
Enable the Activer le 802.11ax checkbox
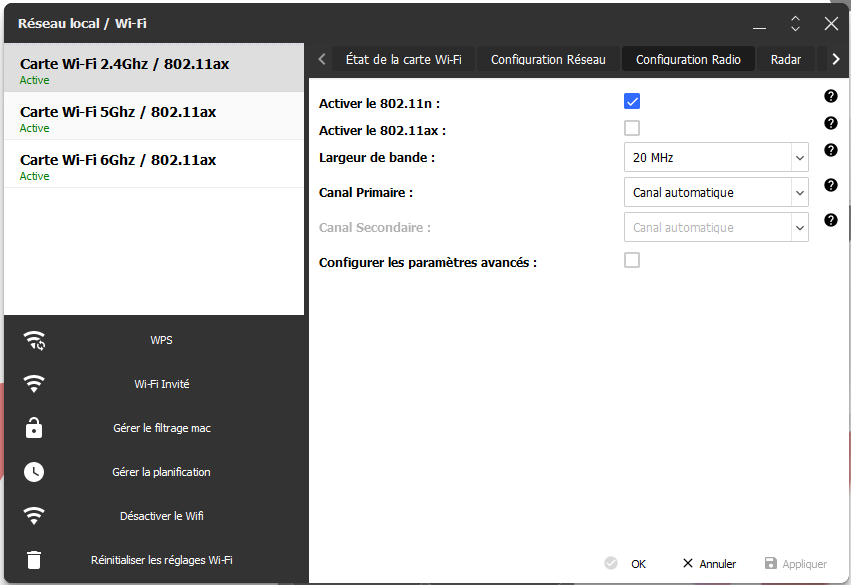tap(632, 129)
